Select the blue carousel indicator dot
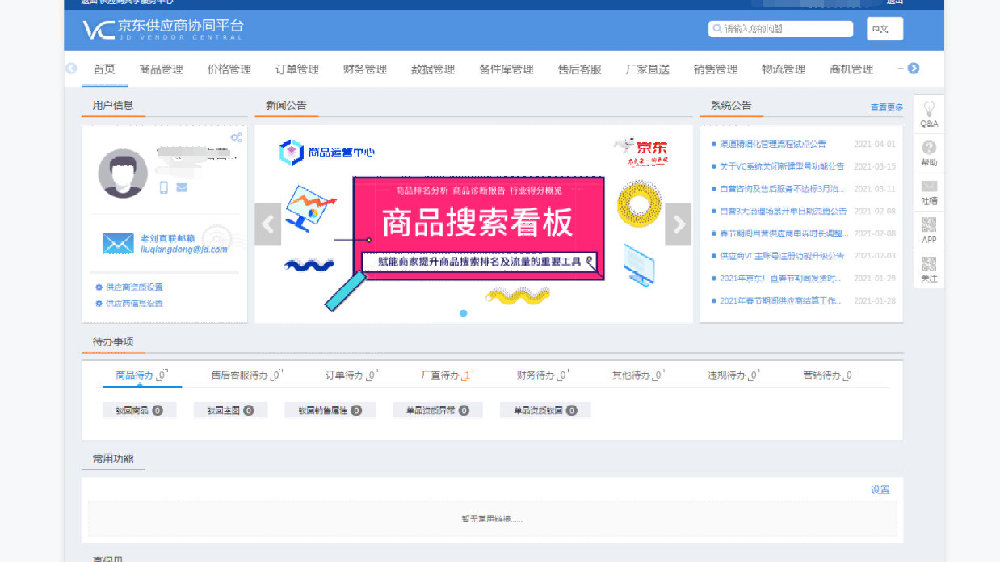Viewport: 1000px width, 562px height. 464,313
